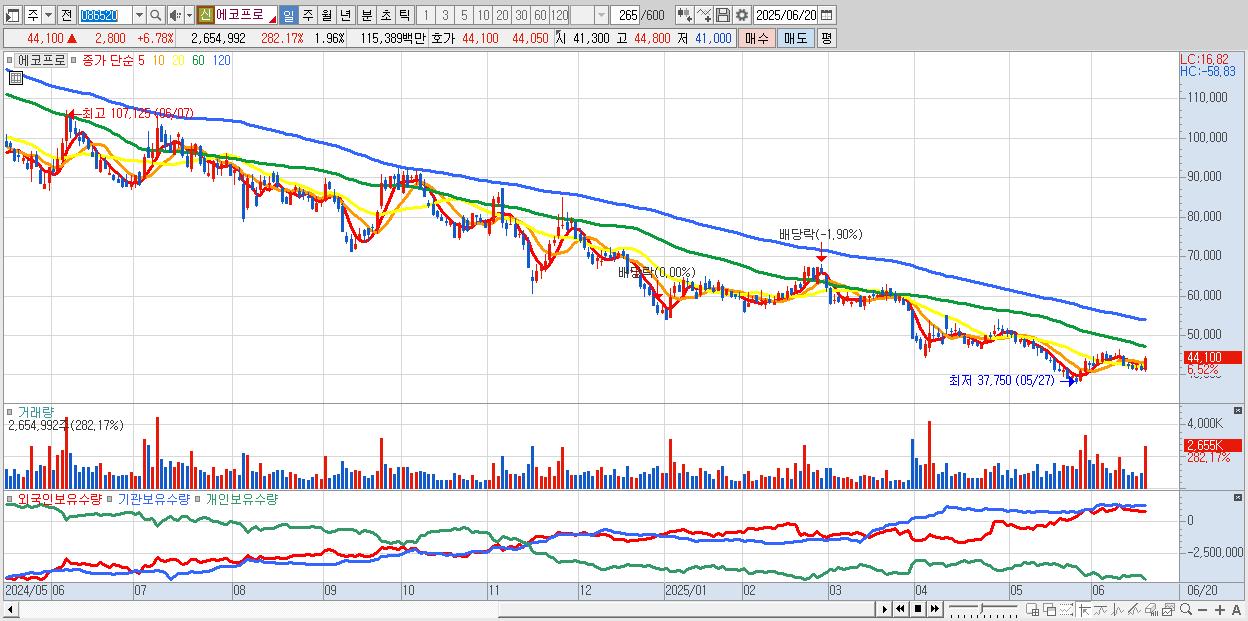Toggle the 30 interval button
The height and width of the screenshot is (621, 1248).
point(521,15)
